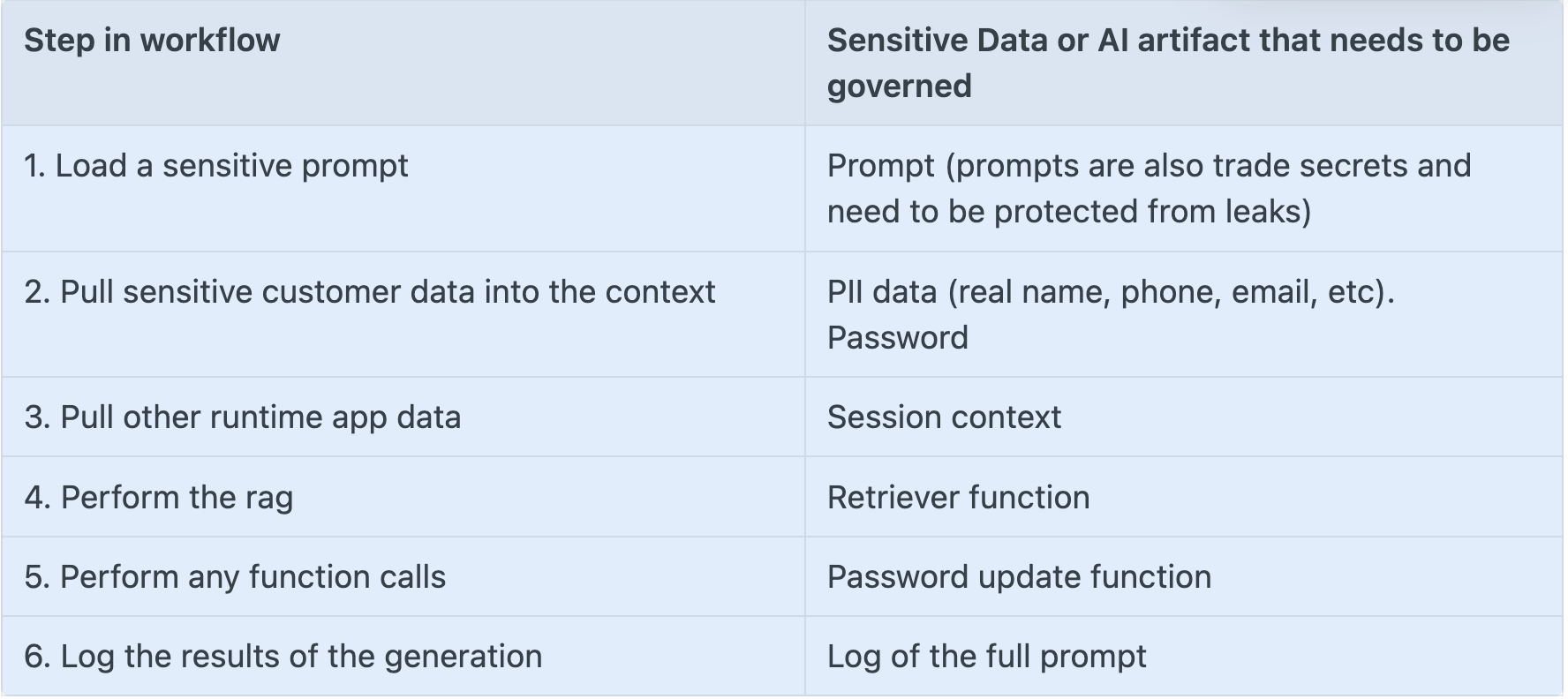Click the 'Log of the full prompt' cell

coord(1183,656)
